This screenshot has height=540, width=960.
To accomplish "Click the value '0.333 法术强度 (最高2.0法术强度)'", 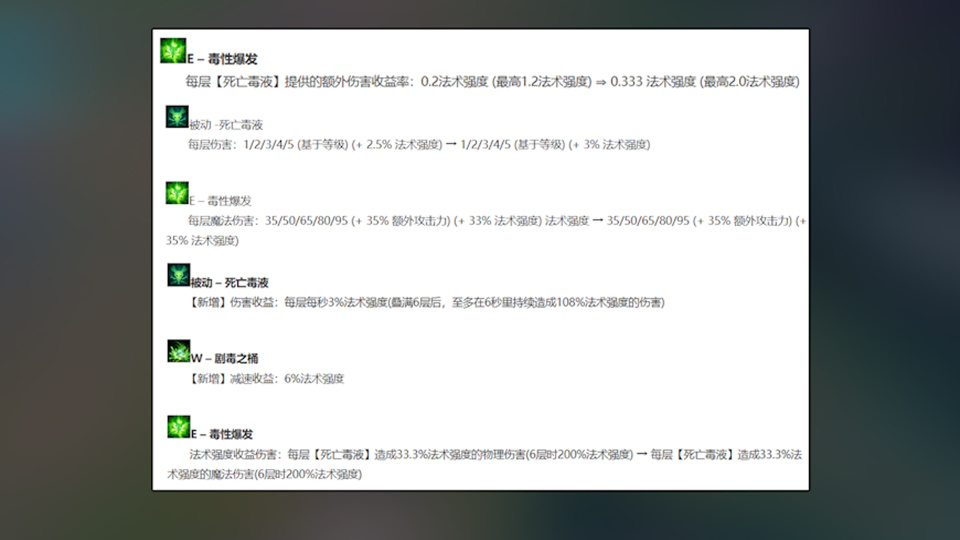I will (705, 81).
